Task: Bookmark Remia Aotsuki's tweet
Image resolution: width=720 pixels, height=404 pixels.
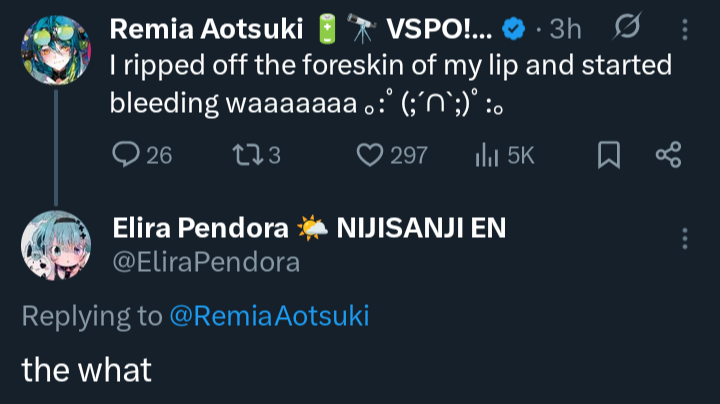Action: tap(609, 155)
